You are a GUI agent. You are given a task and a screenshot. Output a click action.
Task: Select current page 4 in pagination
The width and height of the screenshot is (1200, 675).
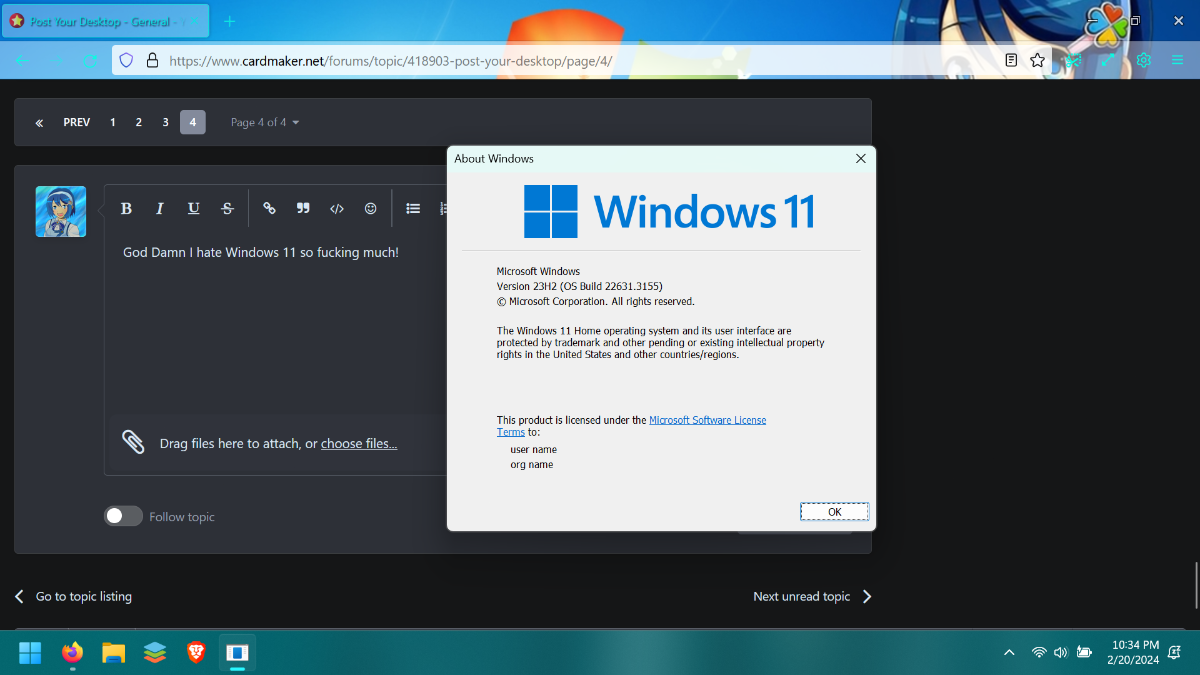(193, 123)
